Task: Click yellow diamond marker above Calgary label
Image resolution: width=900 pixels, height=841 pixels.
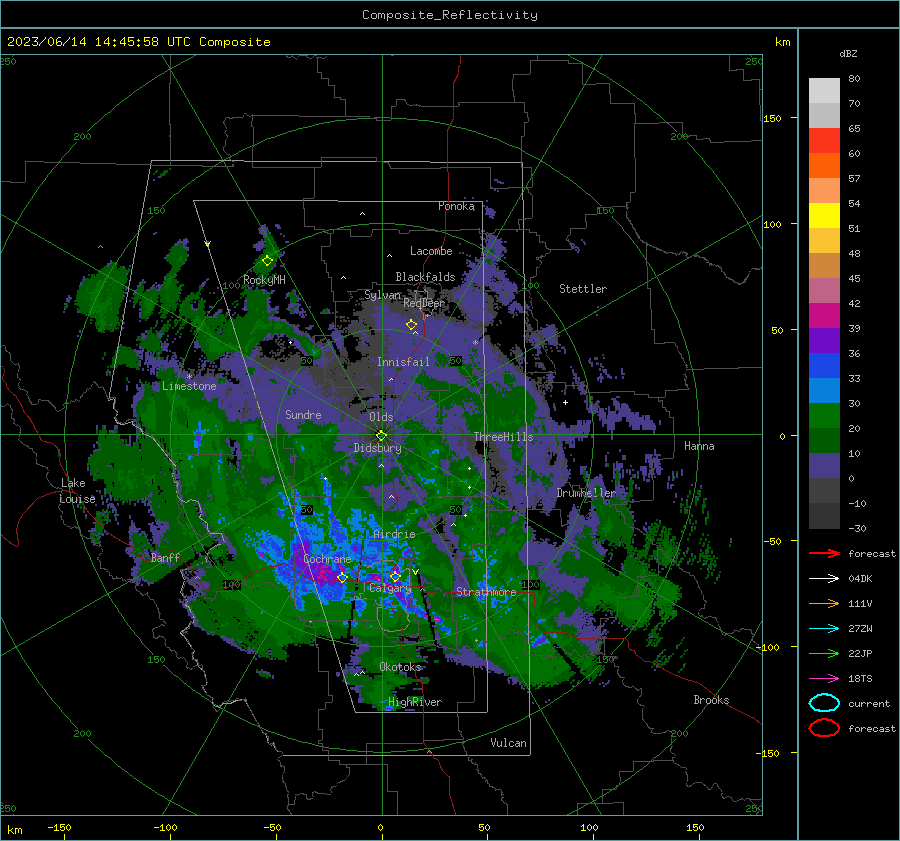Action: coord(395,576)
